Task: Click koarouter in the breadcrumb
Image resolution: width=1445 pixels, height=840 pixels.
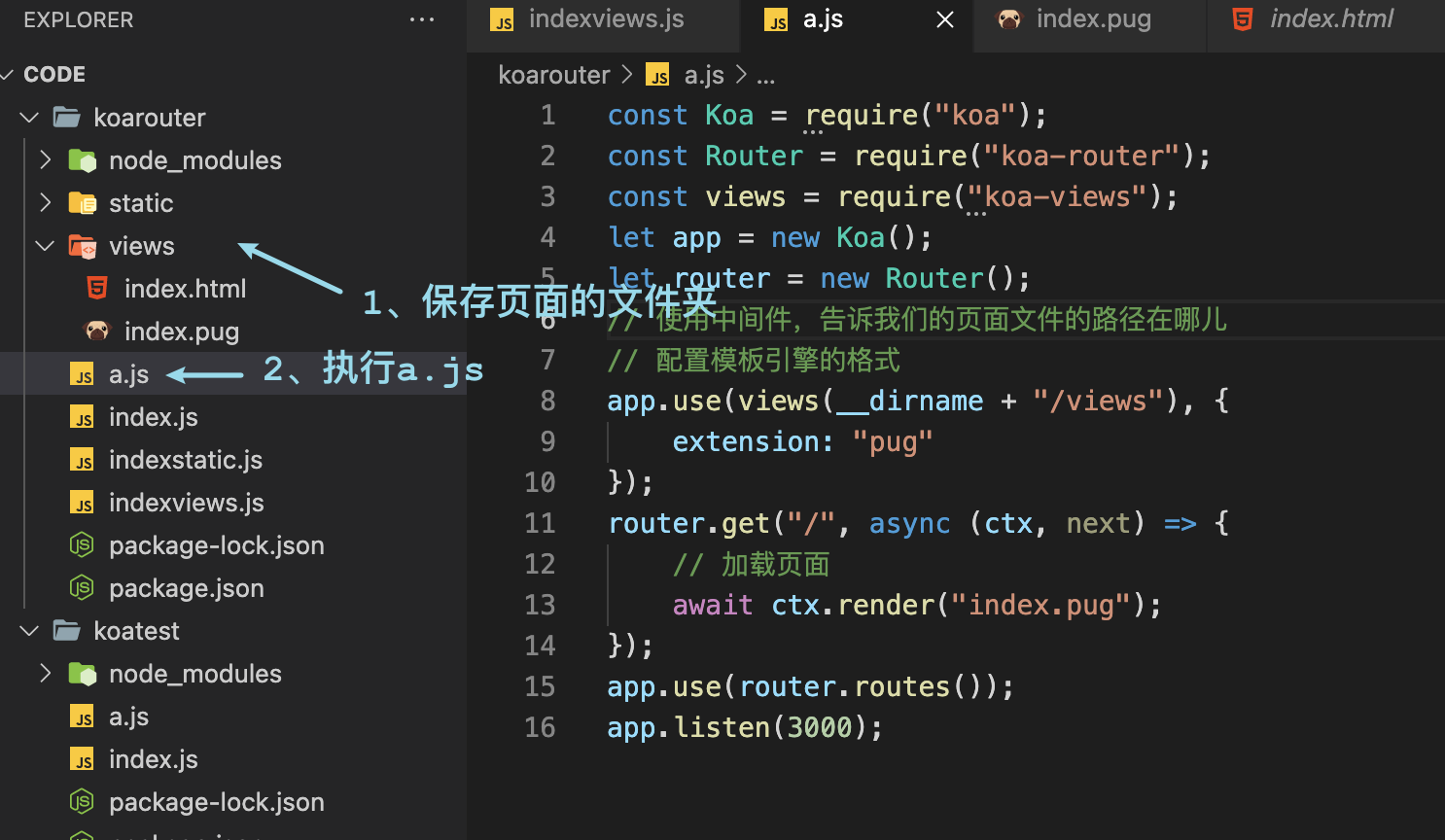Action: 554,75
